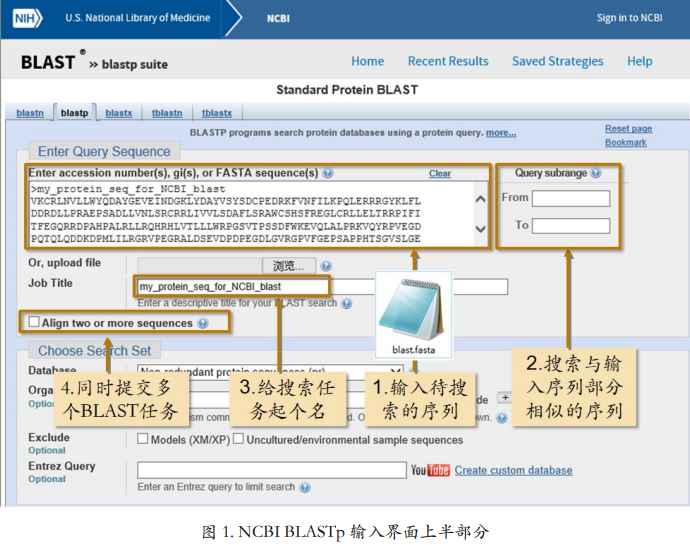The height and width of the screenshot is (545, 690).
Task: Open BLAST Help link
Action: tap(640, 61)
